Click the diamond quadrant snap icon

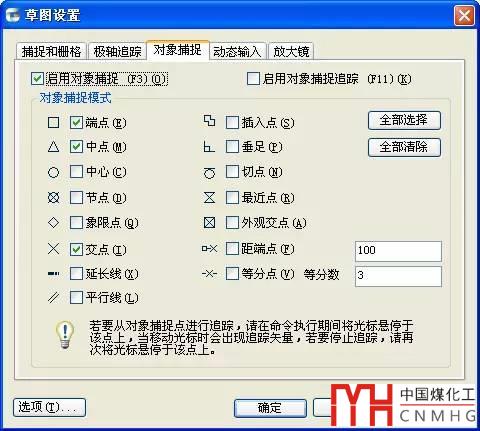click(x=53, y=222)
